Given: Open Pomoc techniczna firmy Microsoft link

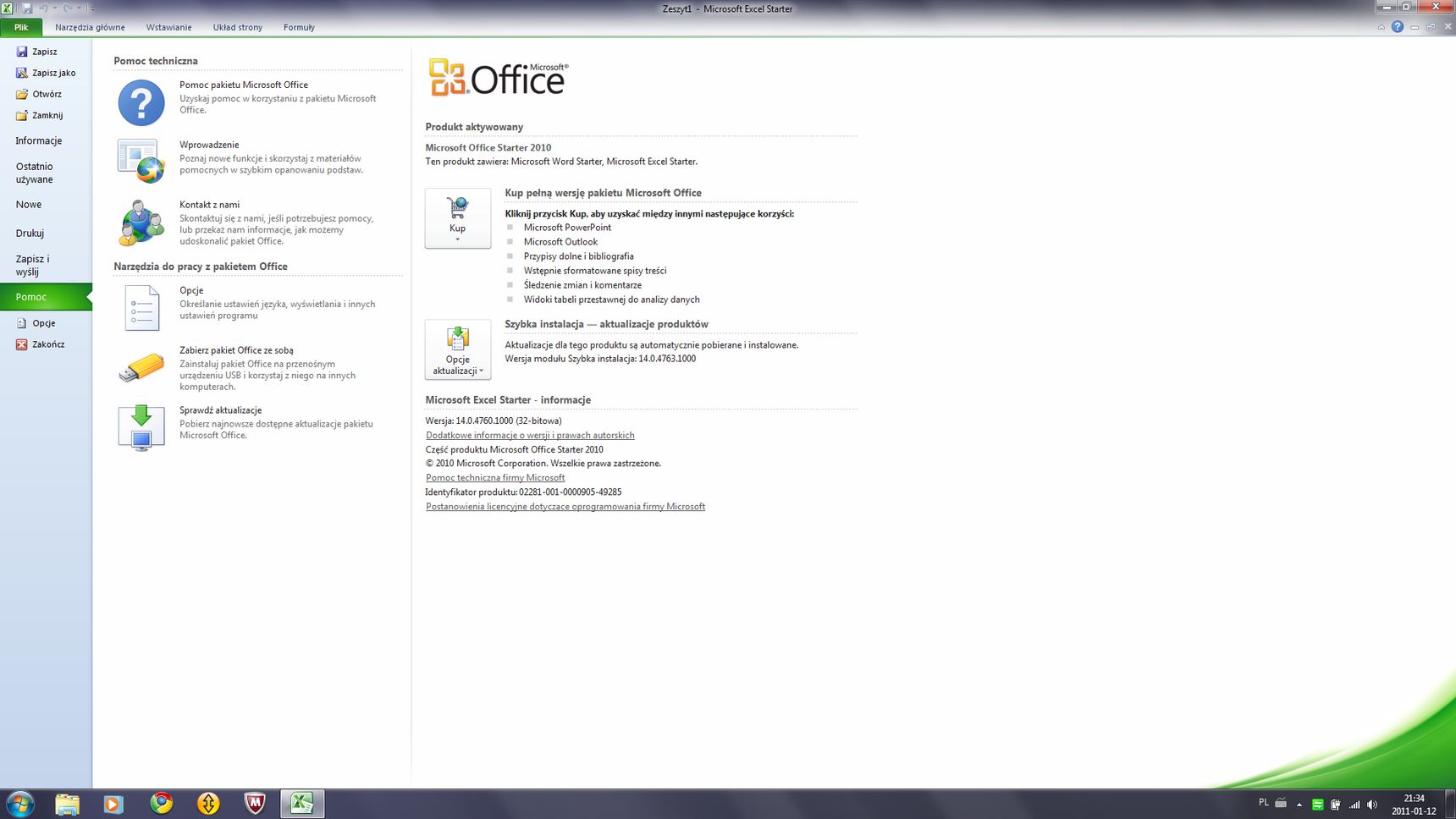Looking at the screenshot, I should pyautogui.click(x=495, y=477).
